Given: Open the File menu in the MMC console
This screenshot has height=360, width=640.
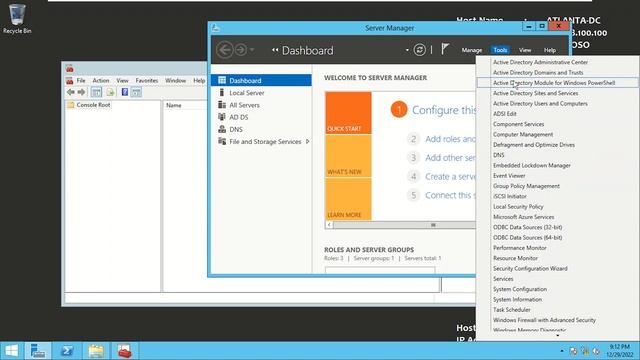Looking at the screenshot, I should coord(81,80).
